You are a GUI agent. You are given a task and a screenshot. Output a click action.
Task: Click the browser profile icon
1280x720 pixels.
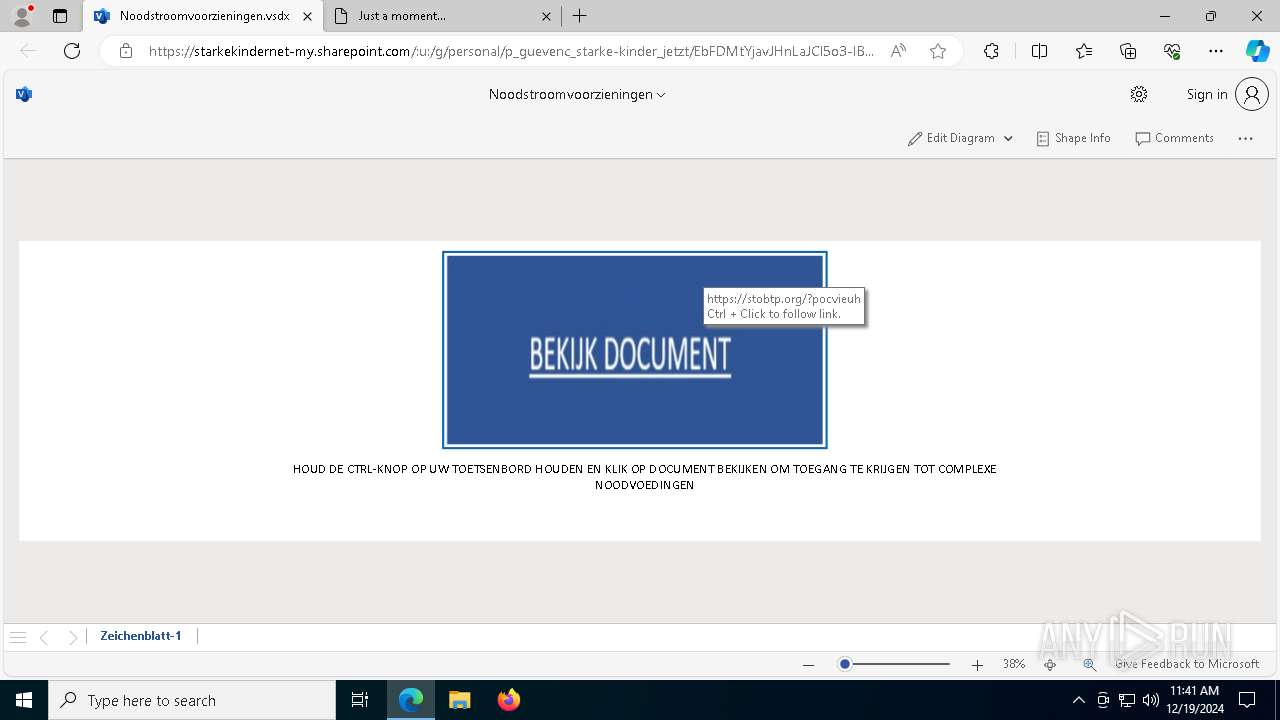(22, 16)
